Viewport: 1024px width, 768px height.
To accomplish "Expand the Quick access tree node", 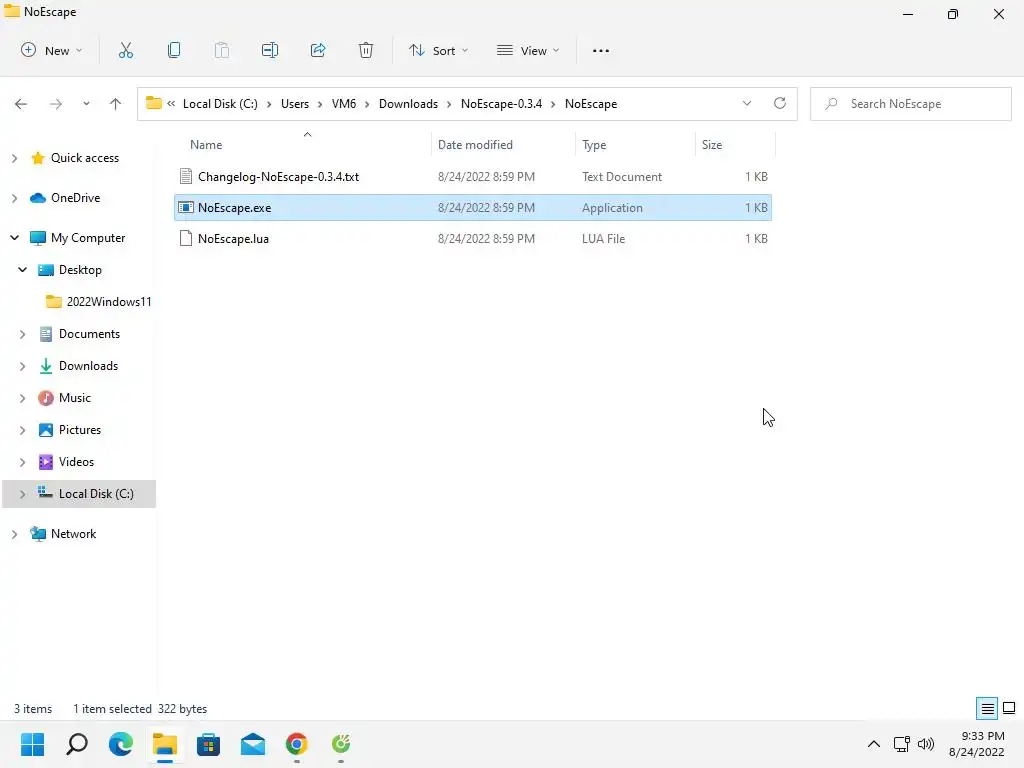I will pos(14,158).
